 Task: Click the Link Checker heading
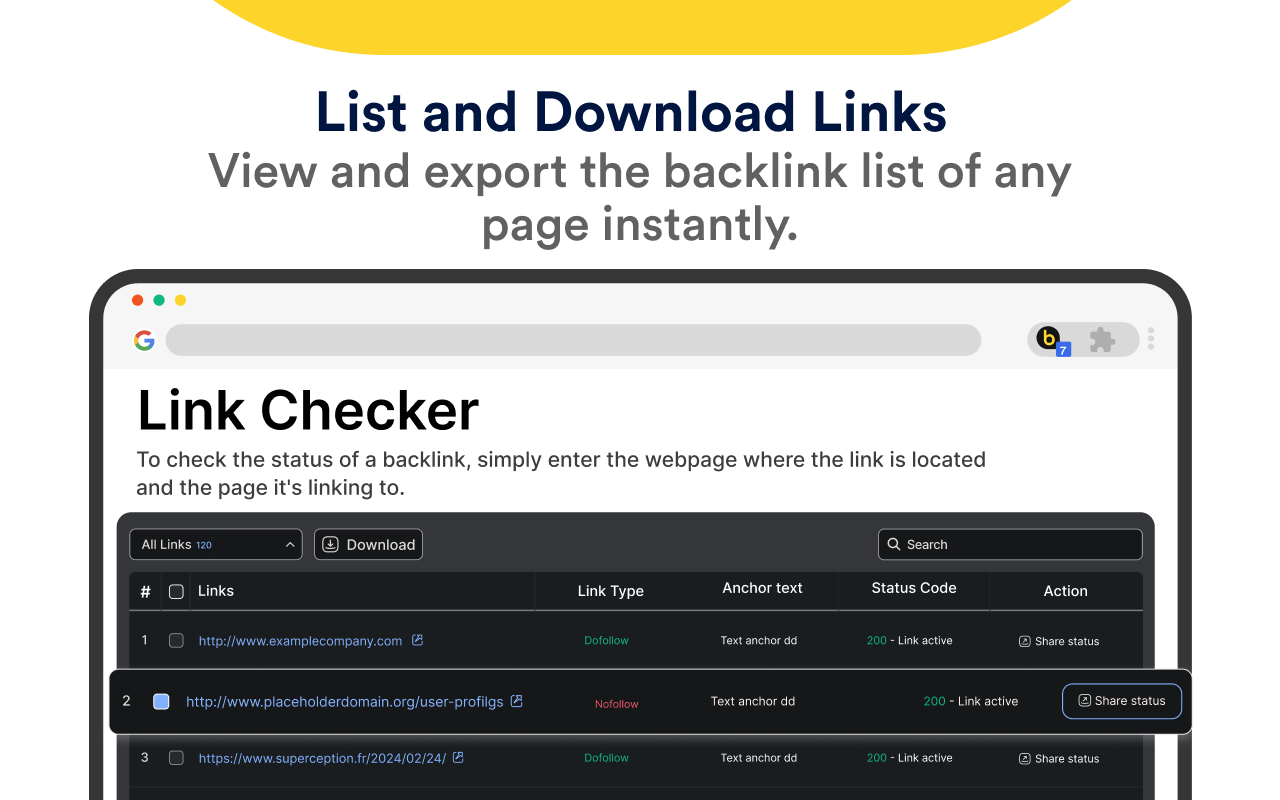[x=308, y=410]
